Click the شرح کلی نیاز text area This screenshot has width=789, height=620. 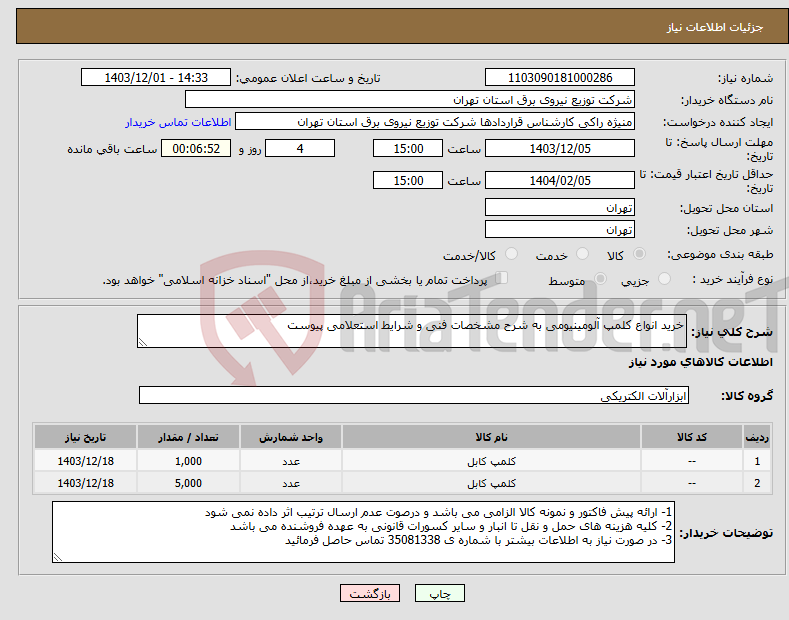pyautogui.click(x=412, y=331)
